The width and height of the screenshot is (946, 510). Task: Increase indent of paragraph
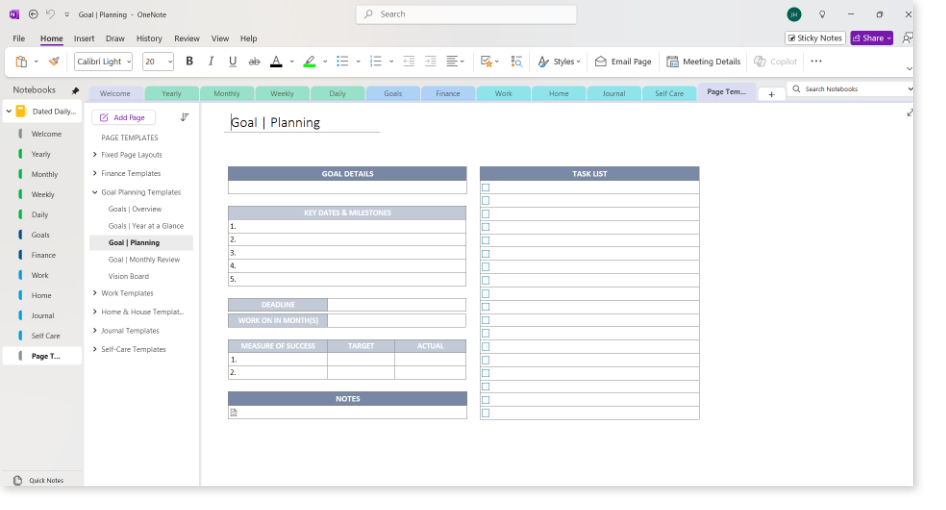[x=430, y=61]
